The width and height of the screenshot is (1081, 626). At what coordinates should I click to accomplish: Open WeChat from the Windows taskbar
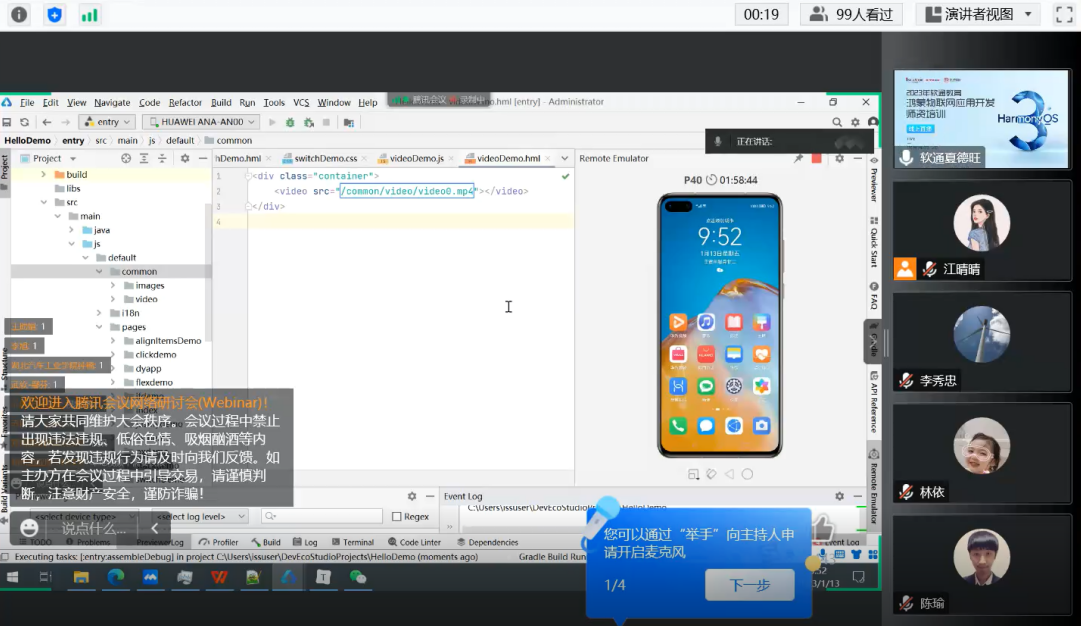point(358,577)
